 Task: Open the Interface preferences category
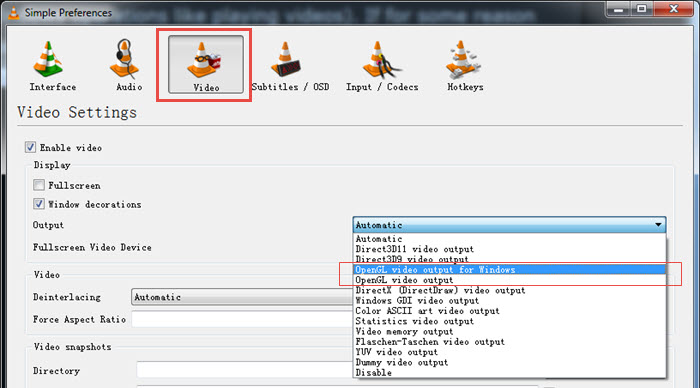(x=52, y=65)
